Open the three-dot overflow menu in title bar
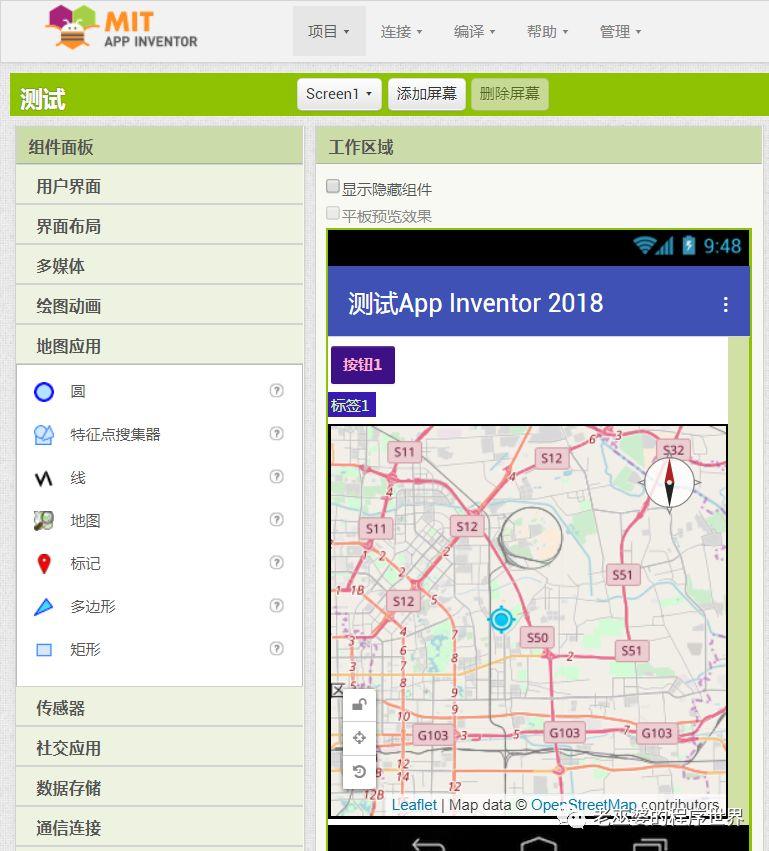The width and height of the screenshot is (769, 851). pos(726,304)
